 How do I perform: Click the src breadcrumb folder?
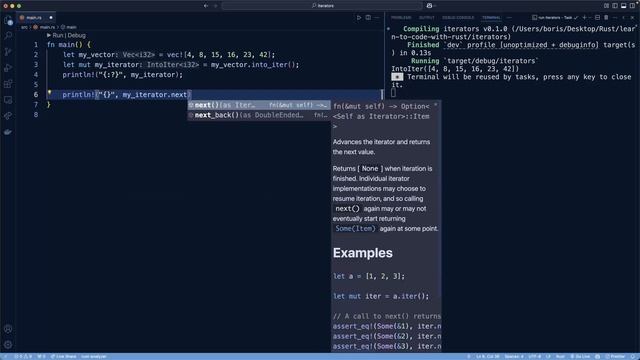click(24, 27)
